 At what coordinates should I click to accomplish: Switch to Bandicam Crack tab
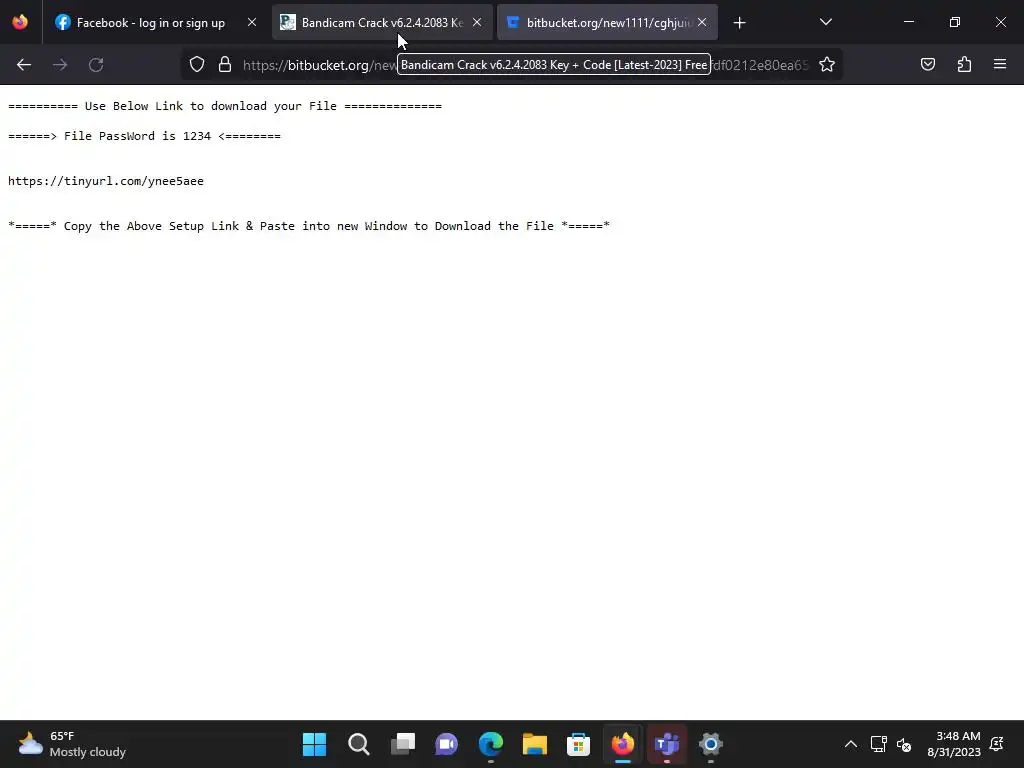point(382,23)
